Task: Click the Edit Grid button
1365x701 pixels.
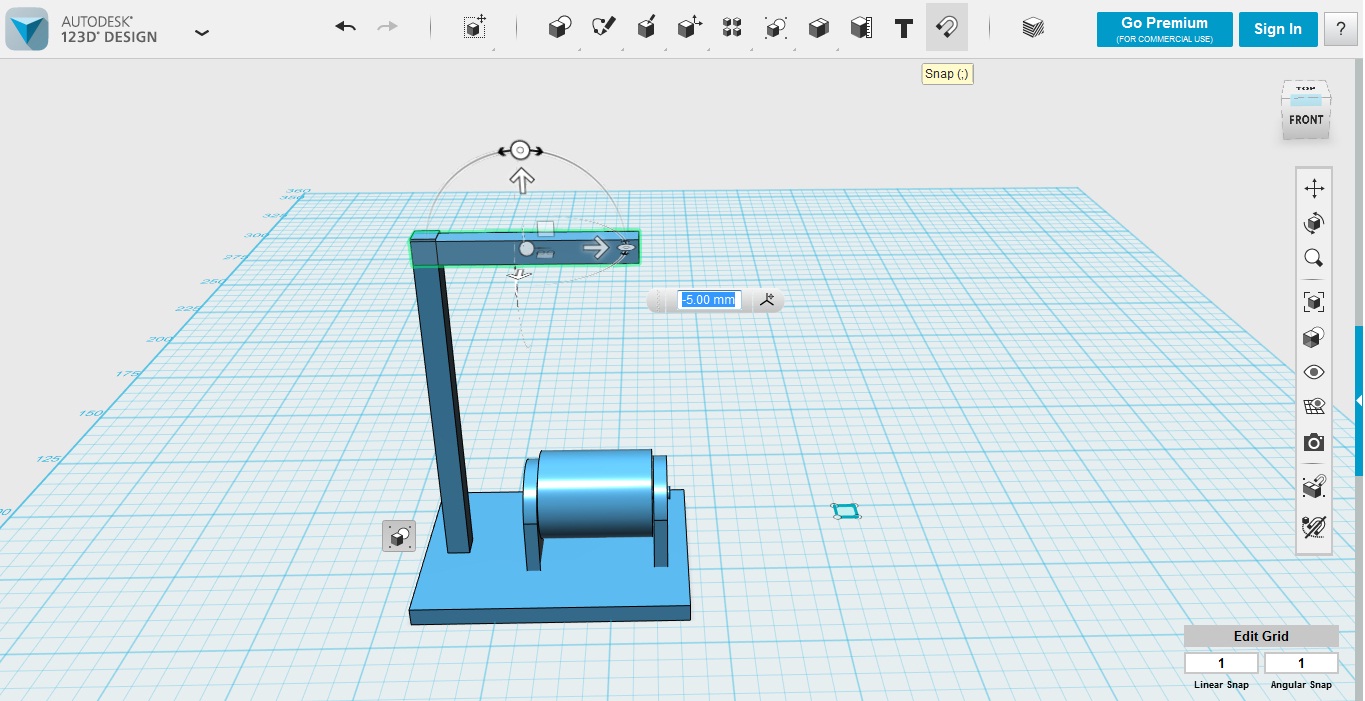Action: tap(1261, 636)
